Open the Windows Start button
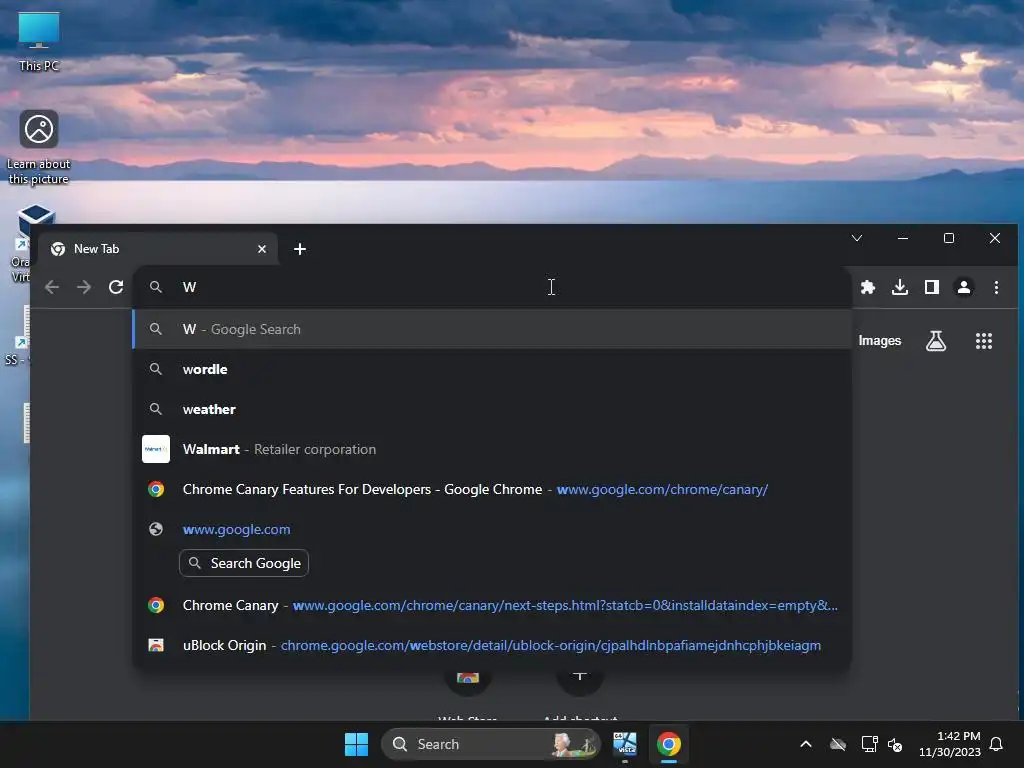This screenshot has width=1024, height=768. 357,744
